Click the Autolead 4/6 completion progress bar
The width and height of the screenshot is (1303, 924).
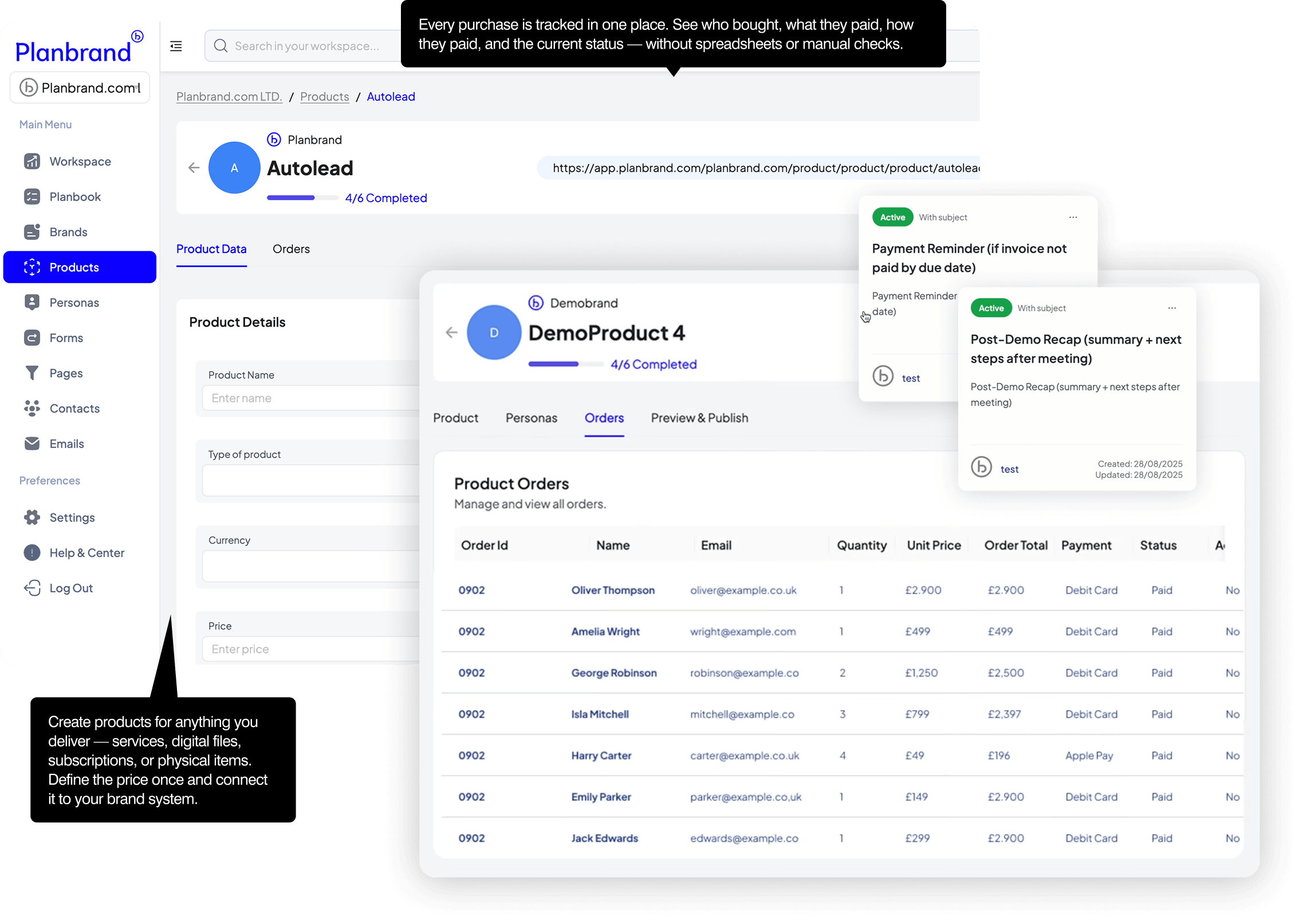(x=302, y=198)
